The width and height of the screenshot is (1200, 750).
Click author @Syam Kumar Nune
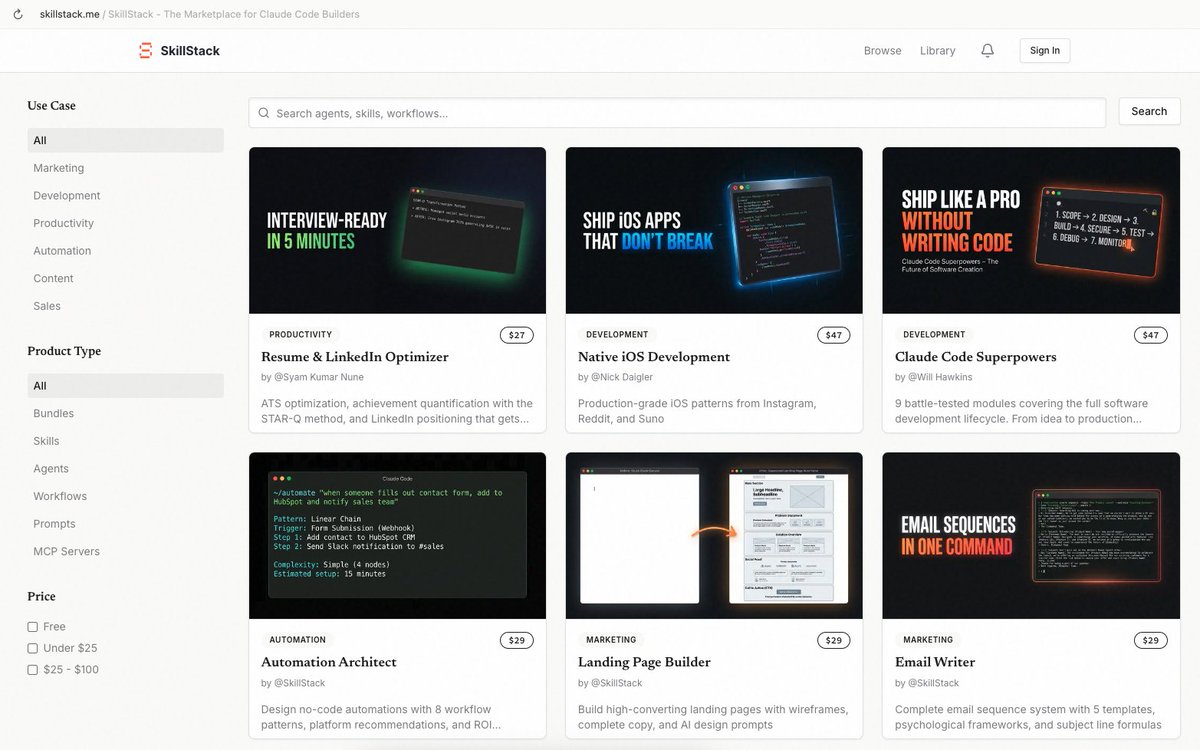click(319, 377)
